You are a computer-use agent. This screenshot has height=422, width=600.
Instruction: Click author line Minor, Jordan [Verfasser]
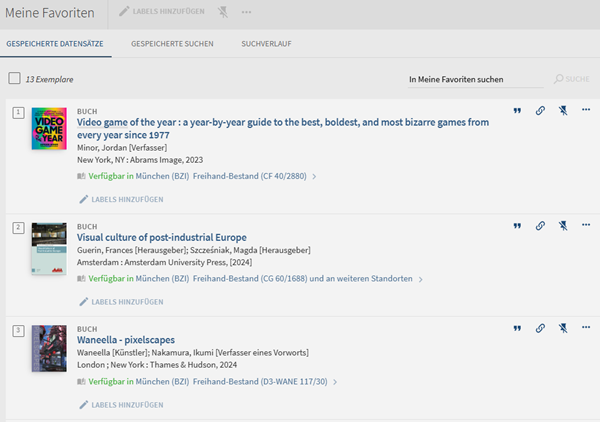(x=122, y=148)
